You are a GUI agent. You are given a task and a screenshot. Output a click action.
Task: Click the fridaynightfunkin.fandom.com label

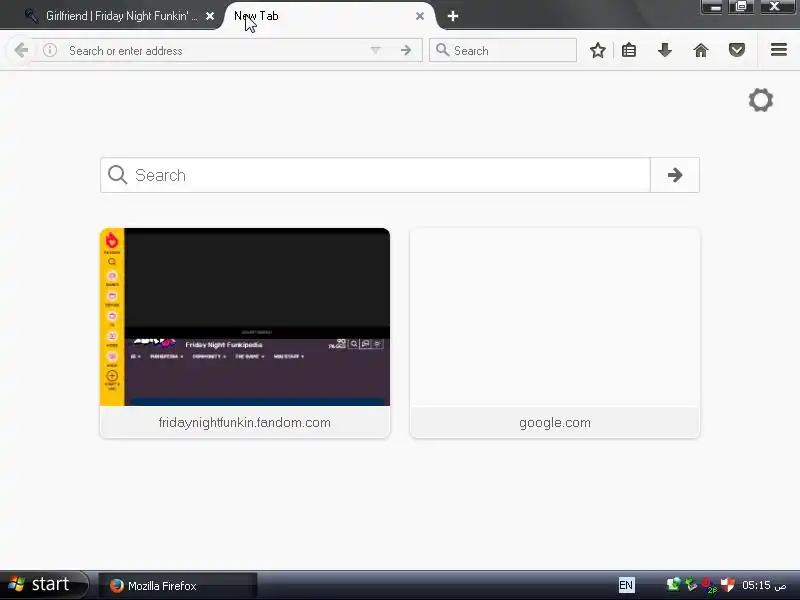(245, 422)
